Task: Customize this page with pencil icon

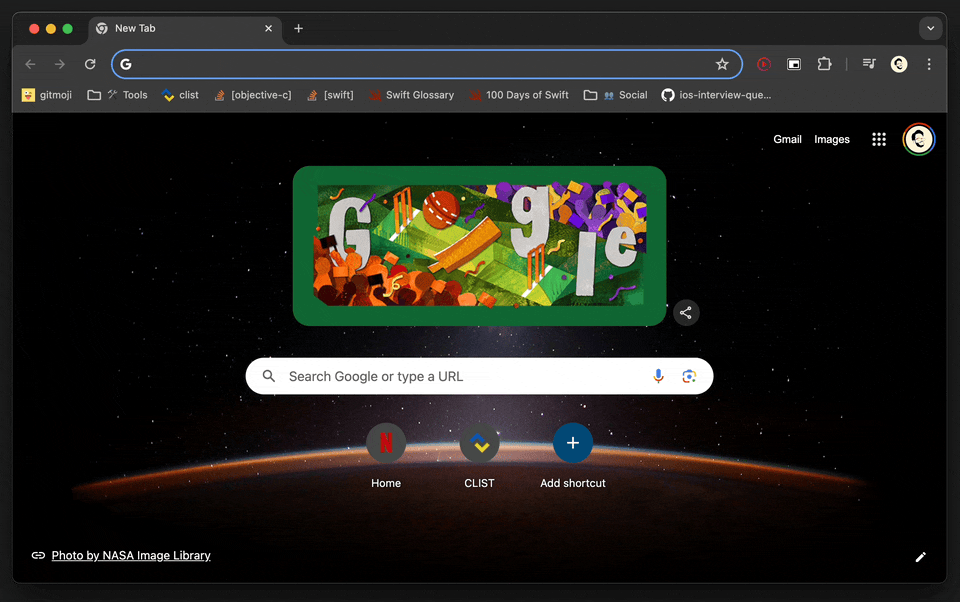Action: pos(920,557)
